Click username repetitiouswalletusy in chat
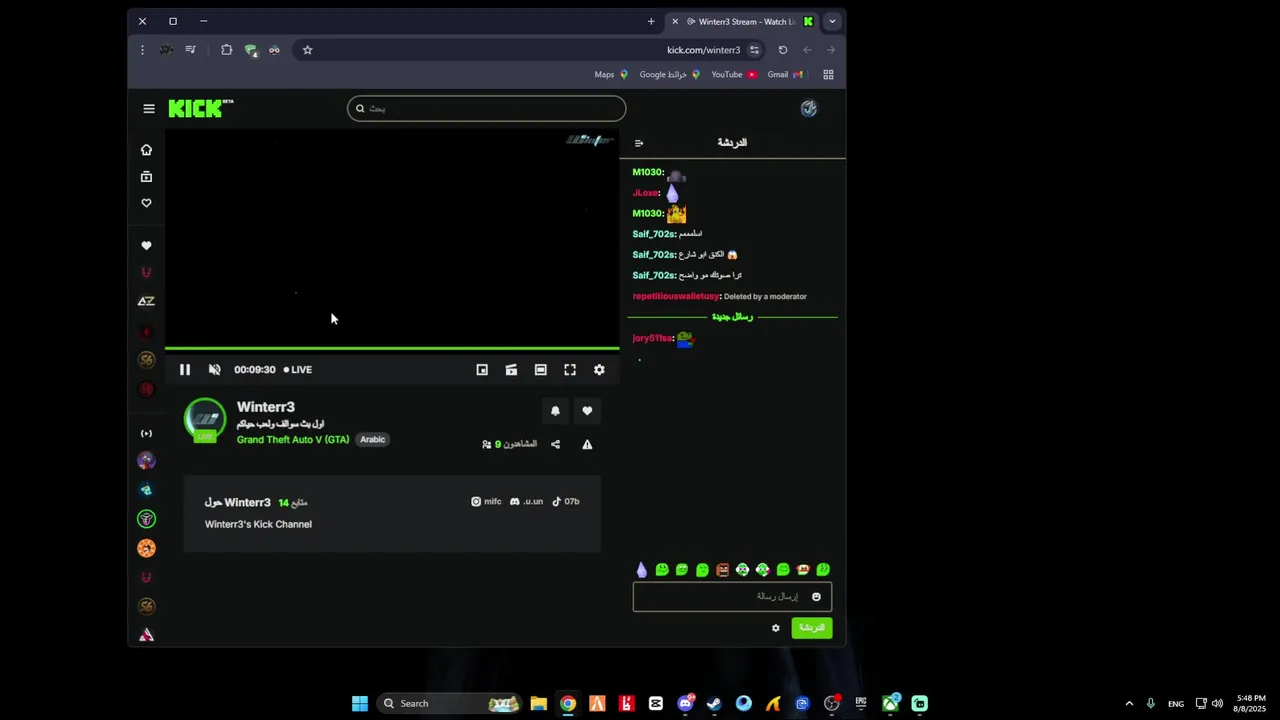The image size is (1280, 720). pyautogui.click(x=676, y=297)
